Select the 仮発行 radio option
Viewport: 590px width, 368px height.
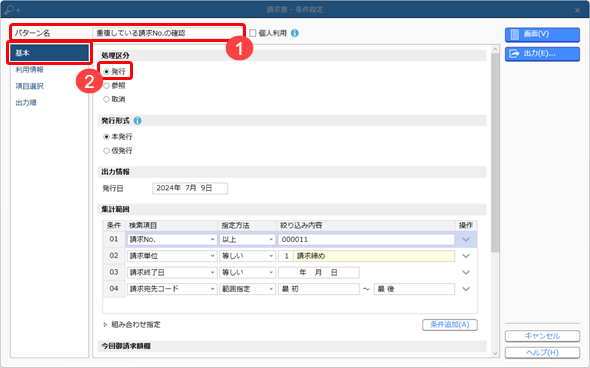point(106,151)
